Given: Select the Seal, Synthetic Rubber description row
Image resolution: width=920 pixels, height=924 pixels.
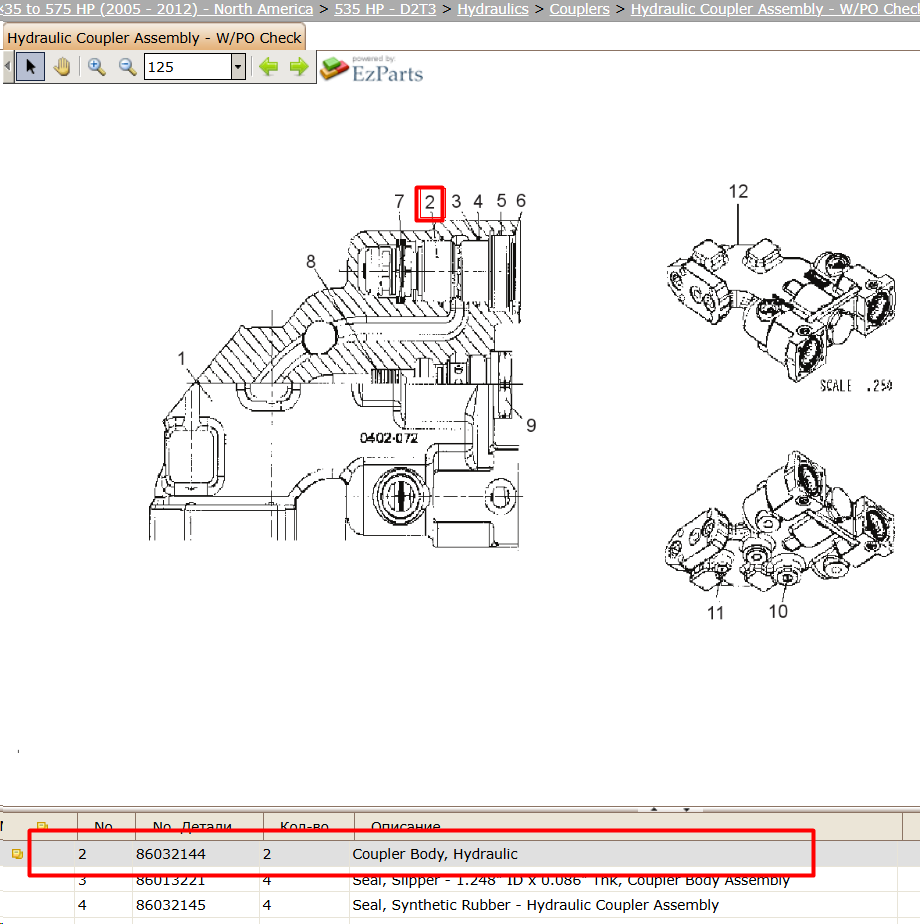Looking at the screenshot, I should 535,905.
